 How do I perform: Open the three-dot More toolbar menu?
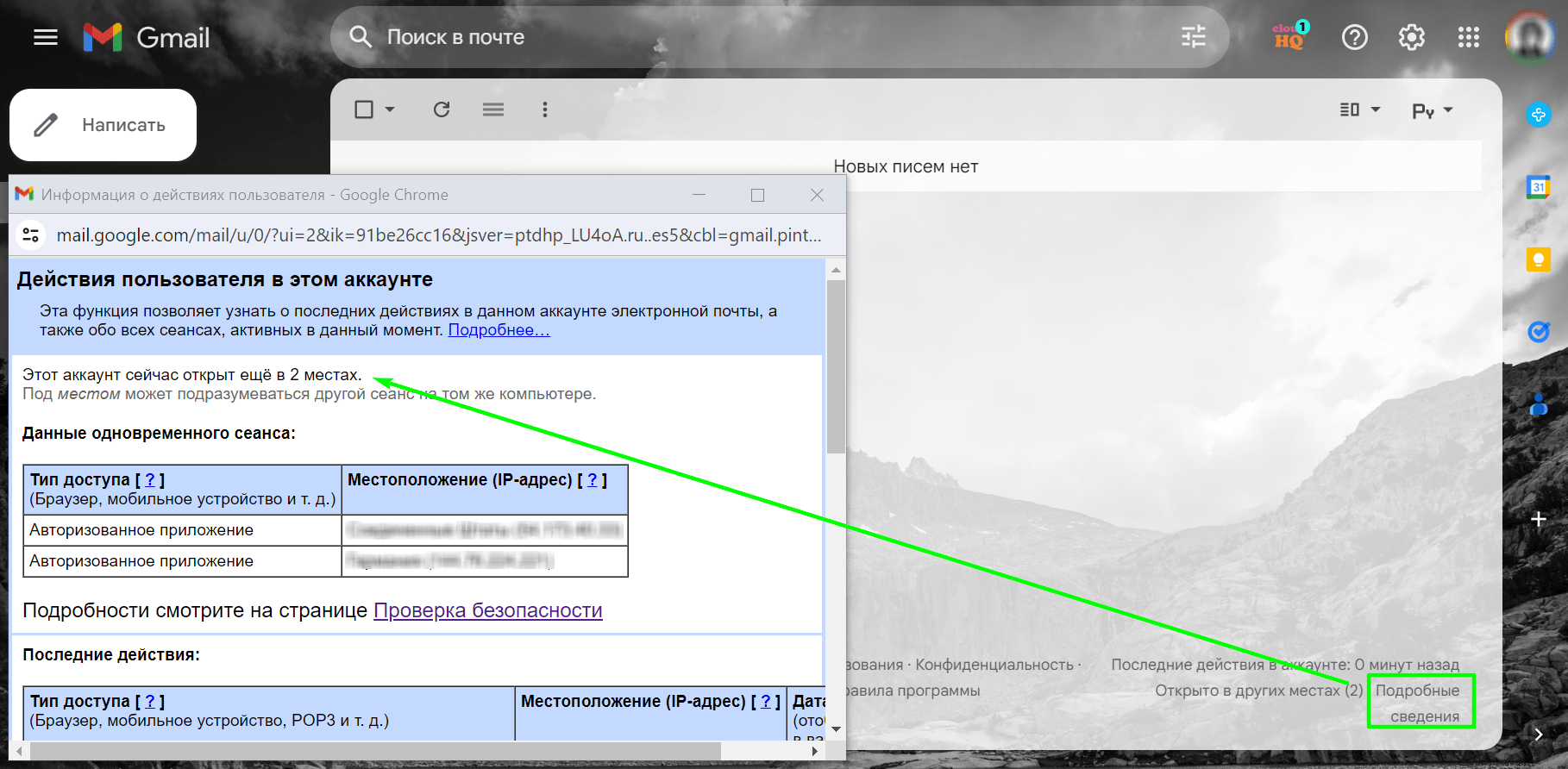point(544,109)
